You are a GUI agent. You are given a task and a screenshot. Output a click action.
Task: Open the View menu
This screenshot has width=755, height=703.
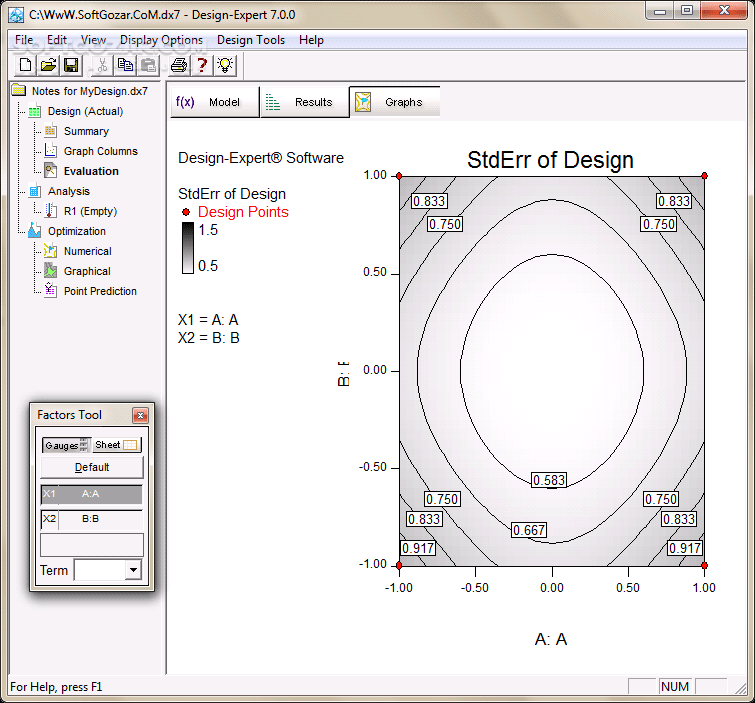tap(93, 40)
